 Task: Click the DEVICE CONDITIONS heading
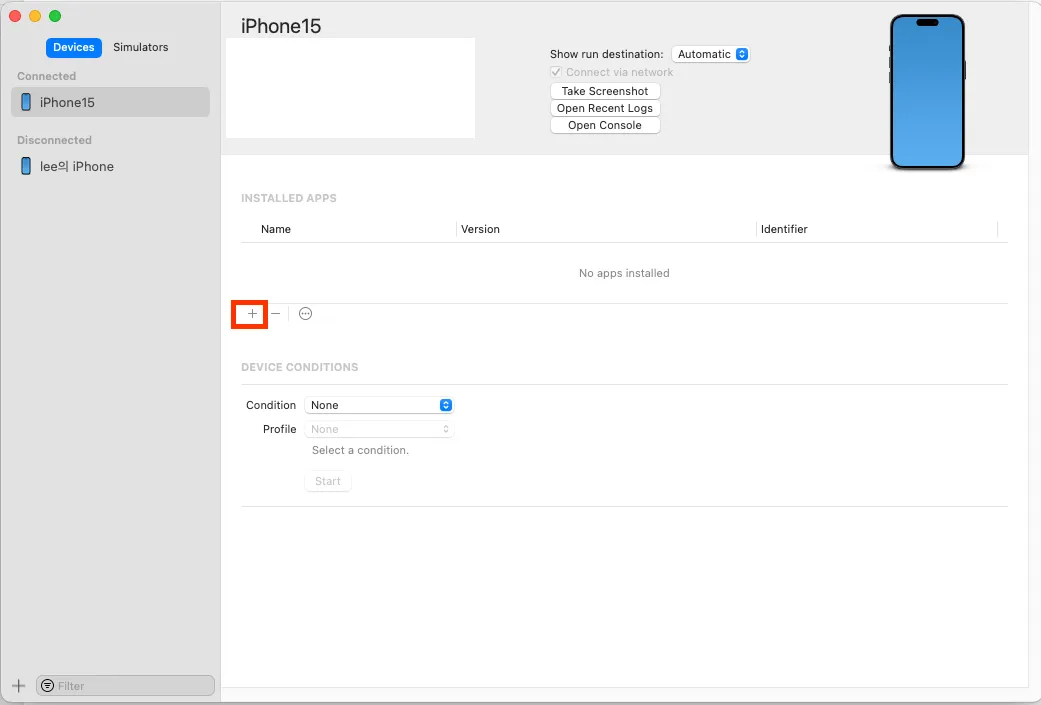(299, 367)
